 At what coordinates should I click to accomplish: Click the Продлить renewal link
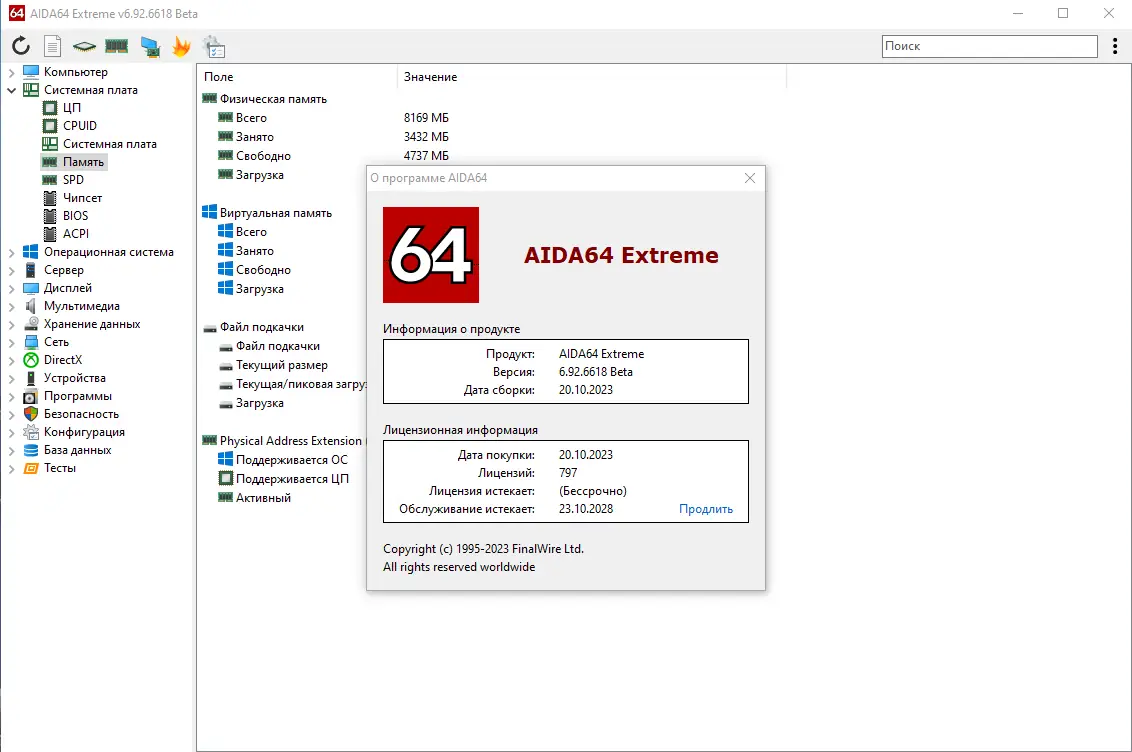pyautogui.click(x=705, y=509)
